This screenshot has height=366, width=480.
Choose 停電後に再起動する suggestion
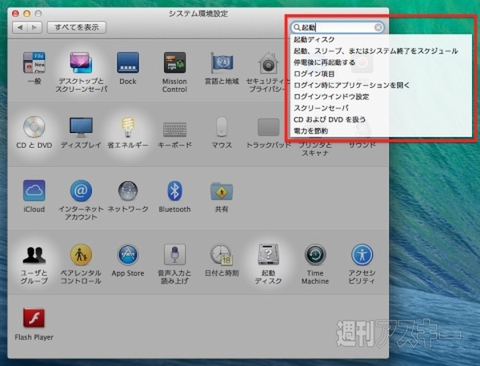click(x=381, y=62)
